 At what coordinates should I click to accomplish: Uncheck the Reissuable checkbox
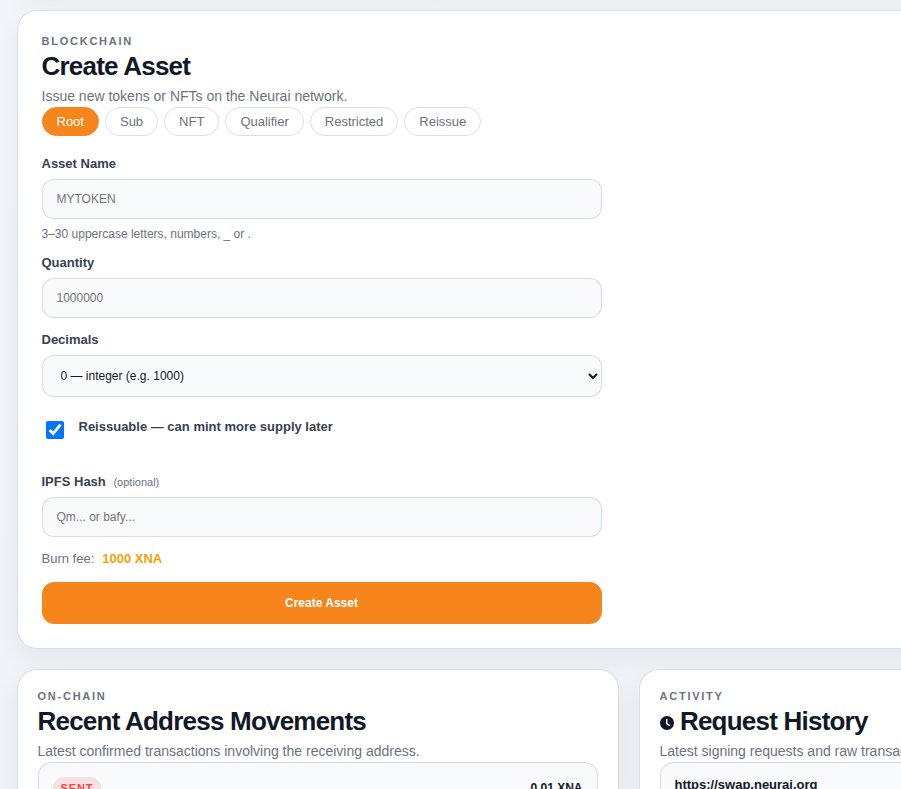pos(55,430)
